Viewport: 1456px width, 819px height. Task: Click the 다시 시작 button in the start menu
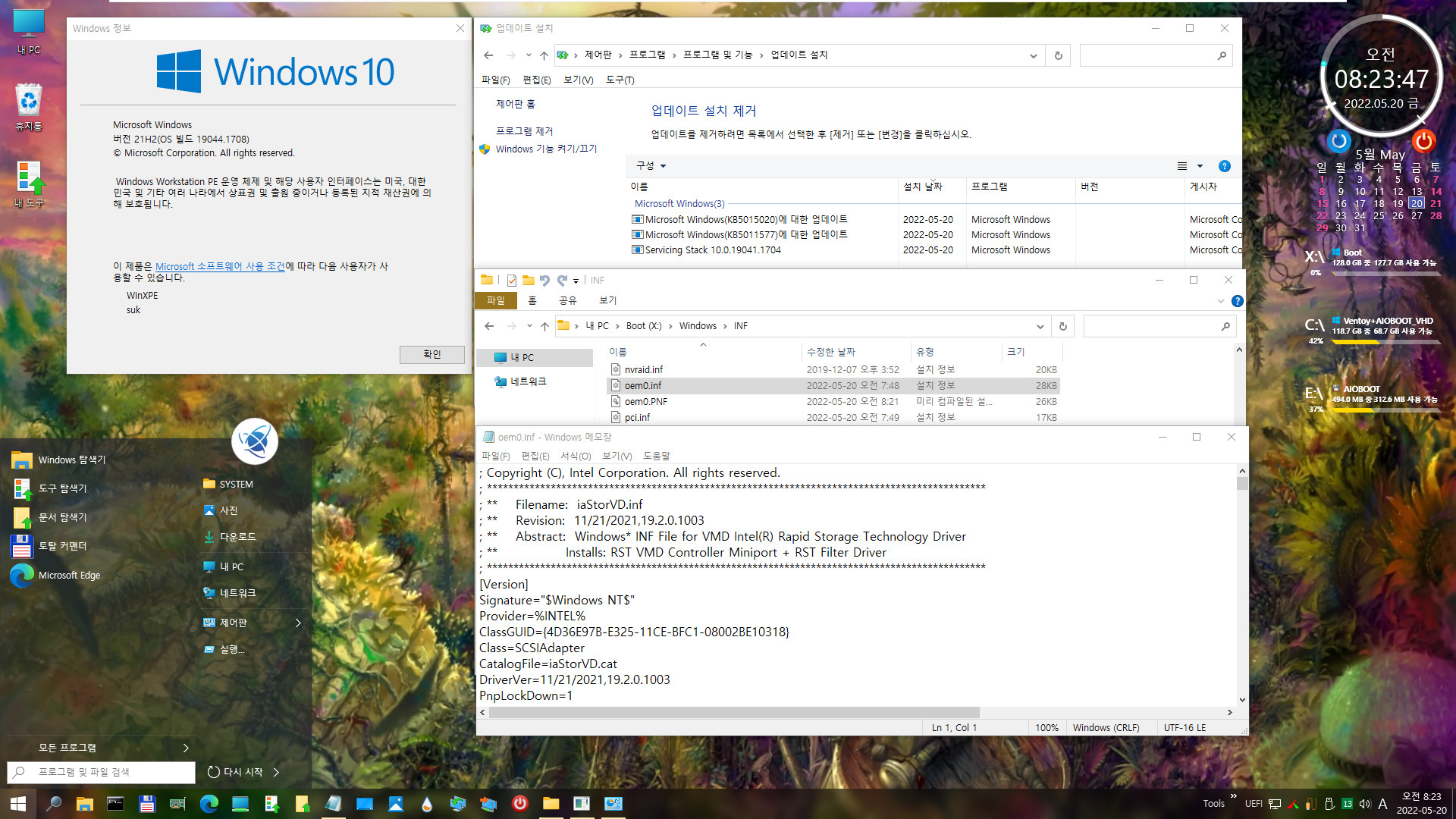point(235,772)
